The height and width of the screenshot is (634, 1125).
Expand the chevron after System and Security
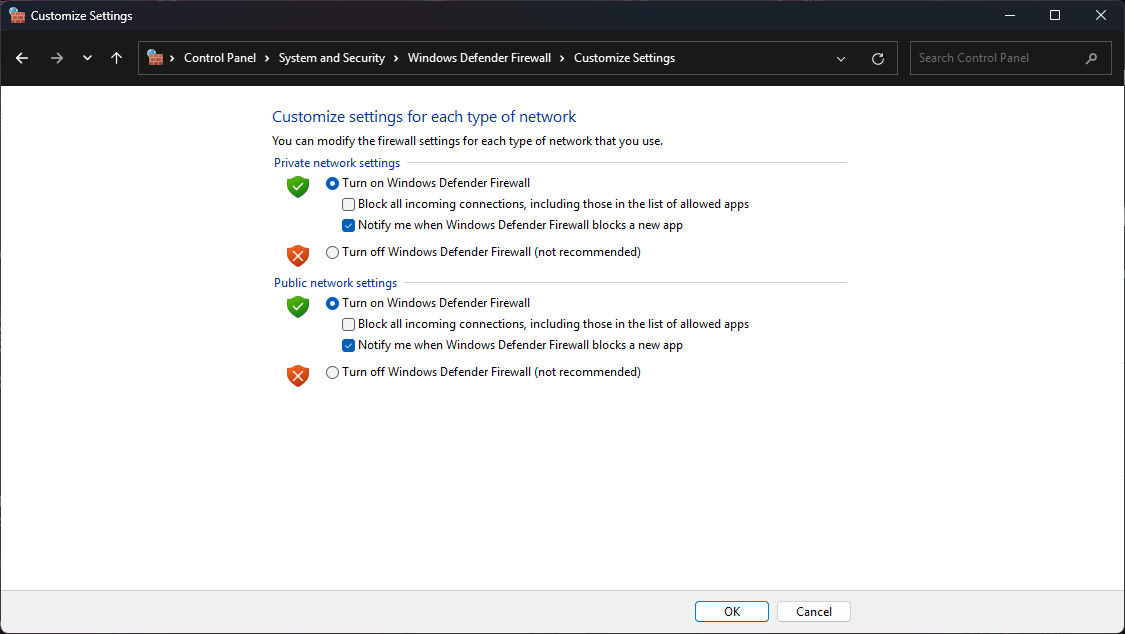(x=396, y=58)
